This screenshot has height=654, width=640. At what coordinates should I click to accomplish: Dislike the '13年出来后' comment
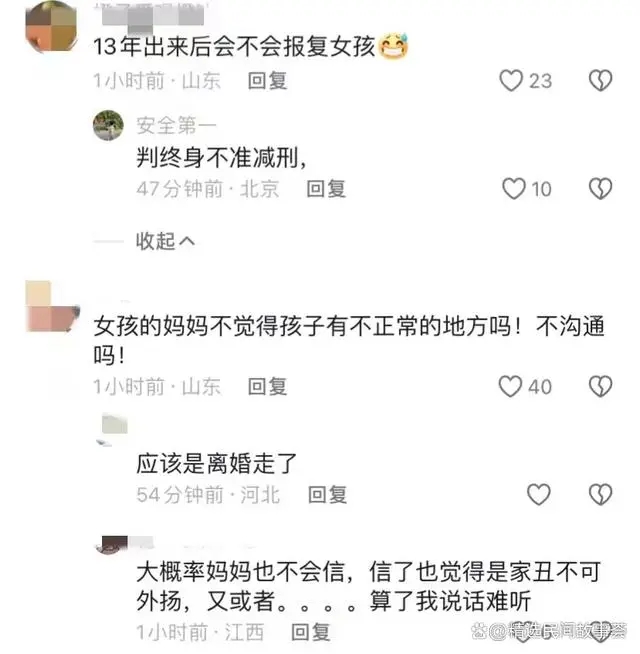pyautogui.click(x=600, y=80)
